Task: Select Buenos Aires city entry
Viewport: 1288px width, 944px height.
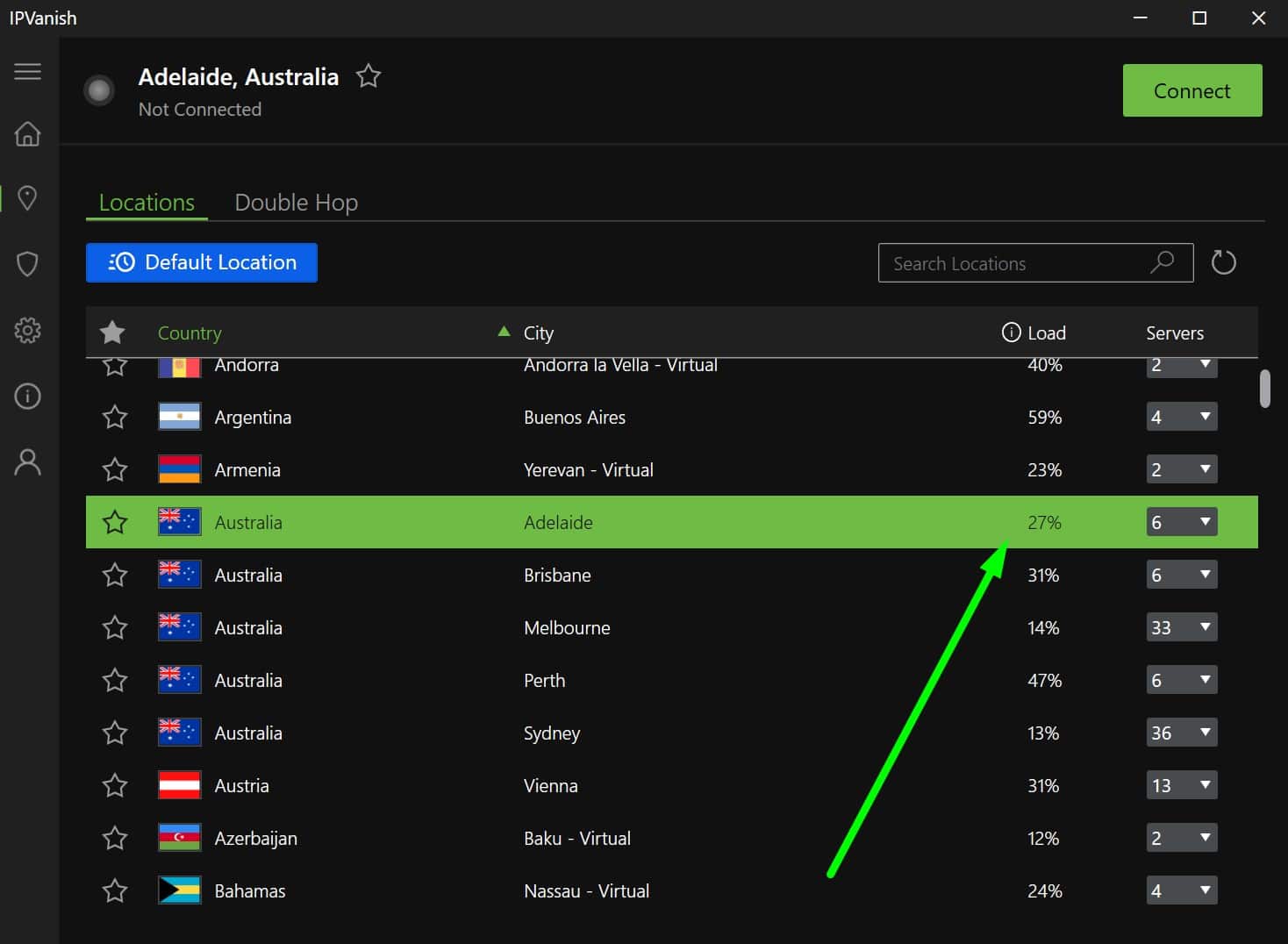Action: pos(575,417)
